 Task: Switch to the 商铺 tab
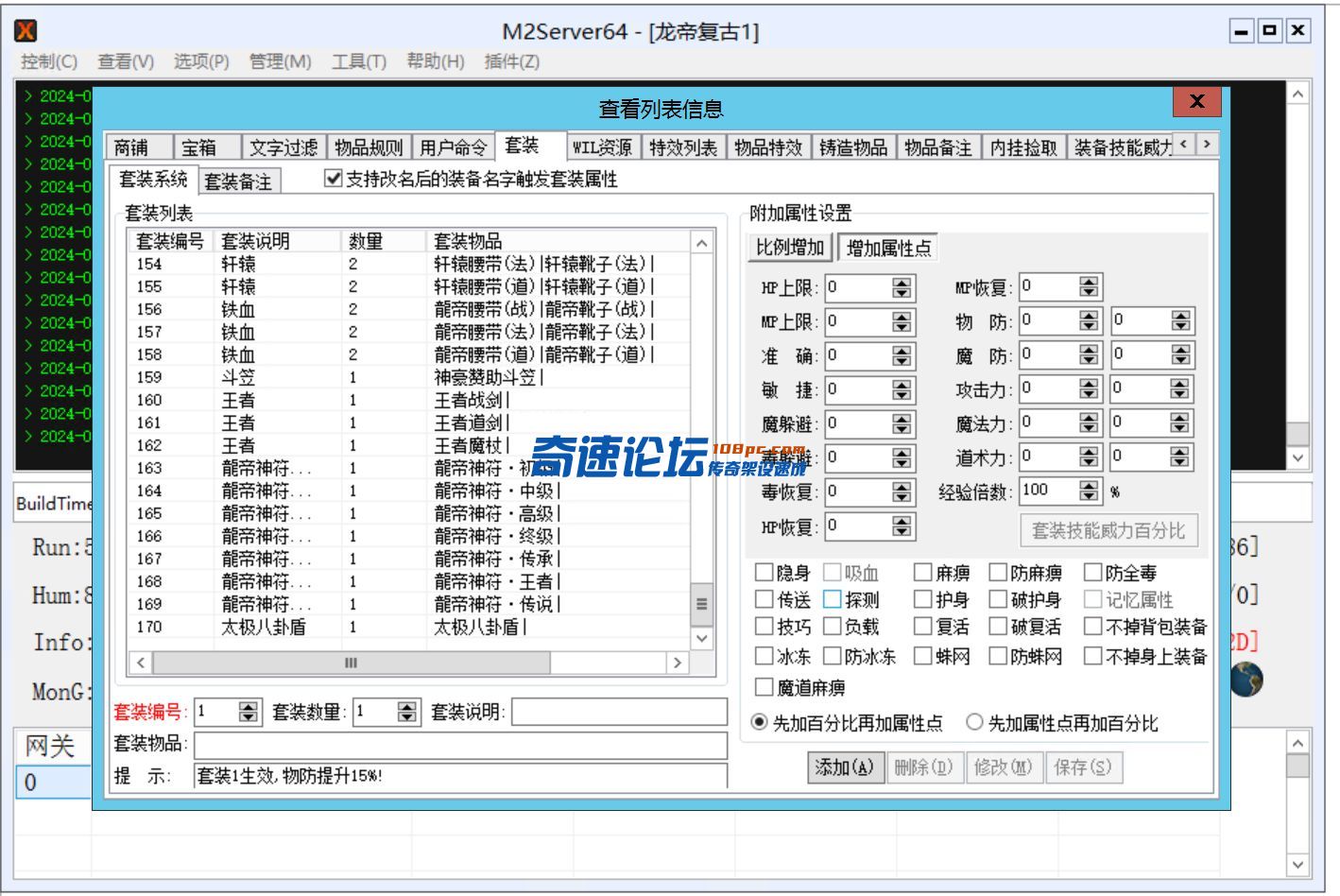[137, 147]
